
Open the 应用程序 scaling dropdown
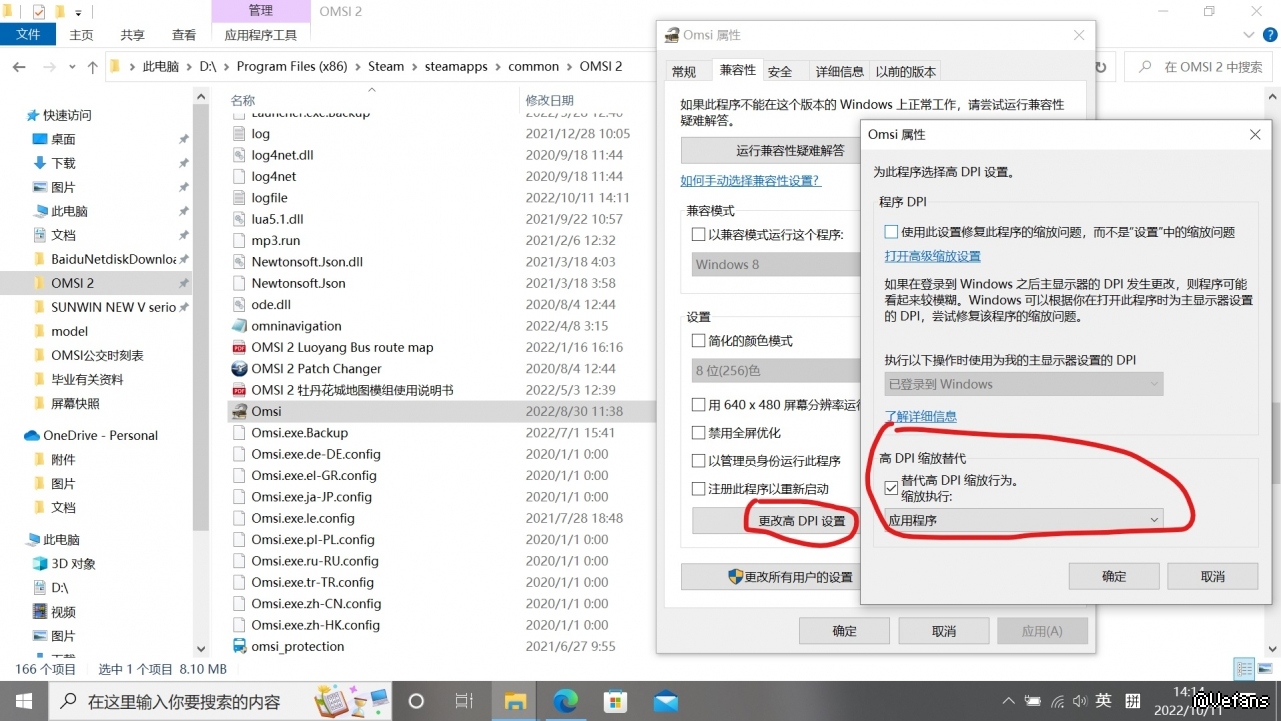[1024, 520]
